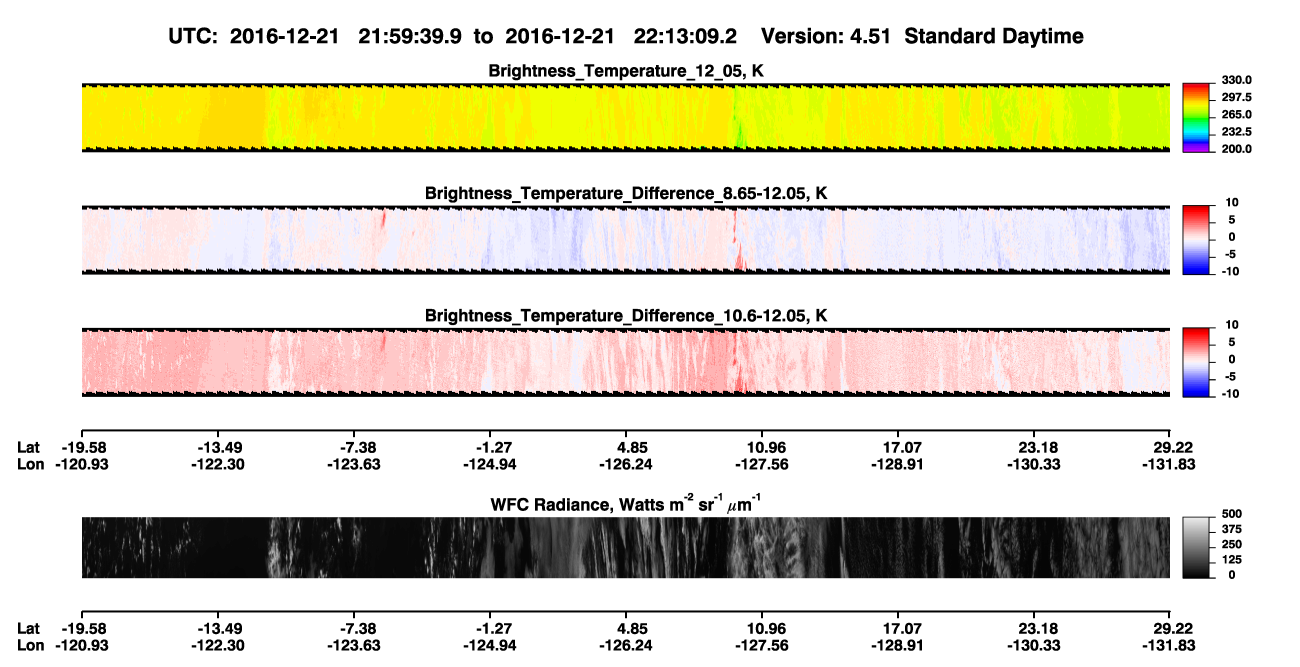The image size is (1300, 667).
Task: Click the Brightness_Temperature_Difference_8.65-12.05 panel title
Action: pos(626,193)
